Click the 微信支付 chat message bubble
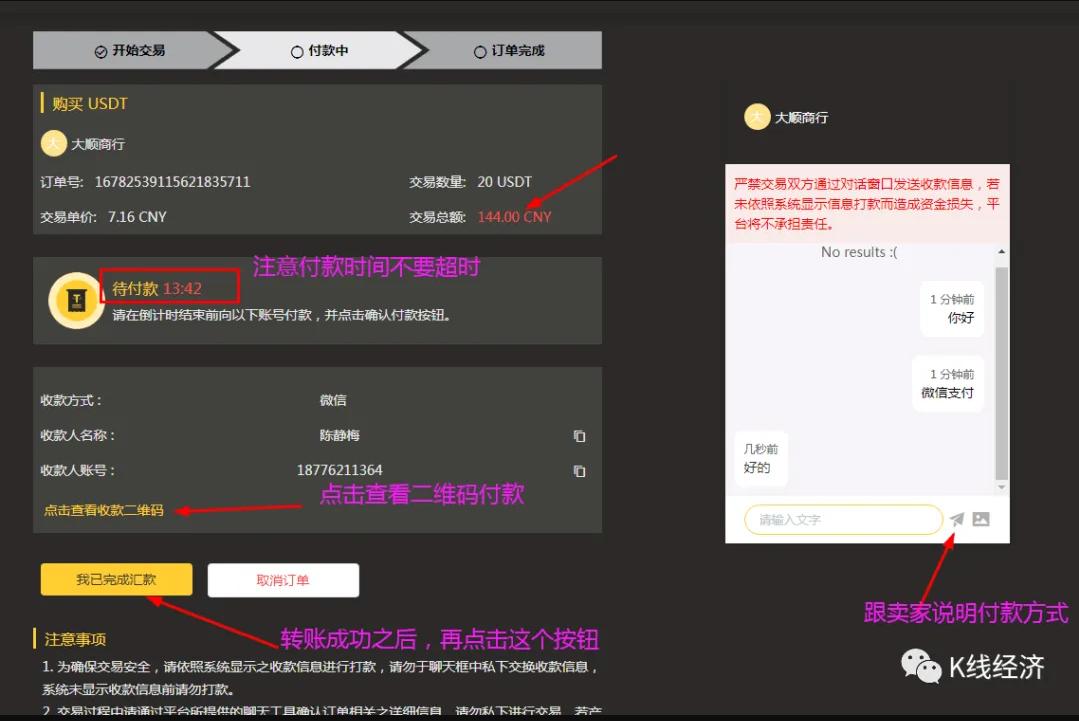Image resolution: width=1079 pixels, height=721 pixels. click(948, 384)
